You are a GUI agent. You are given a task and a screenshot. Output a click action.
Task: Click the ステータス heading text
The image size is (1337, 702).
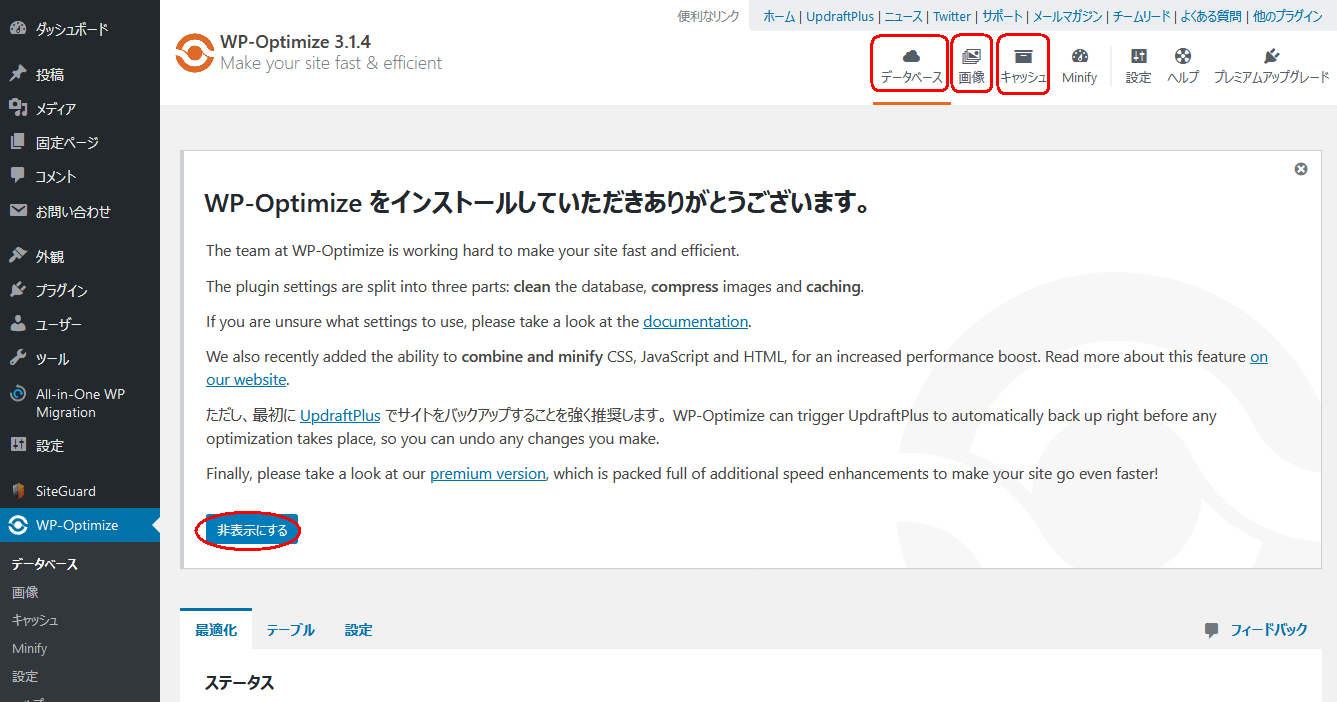(239, 683)
